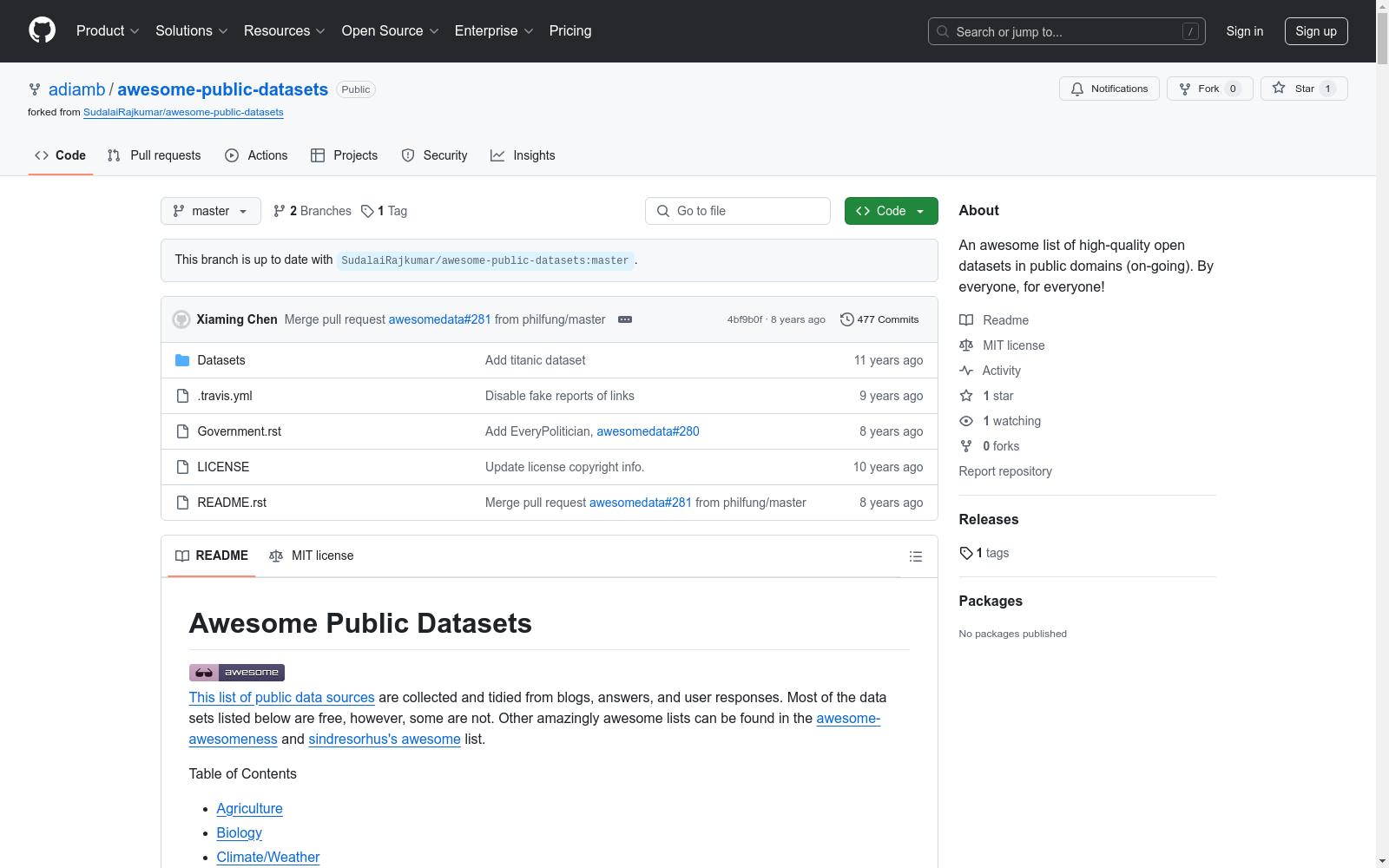Open 'This list of public data sources' link

(x=282, y=697)
